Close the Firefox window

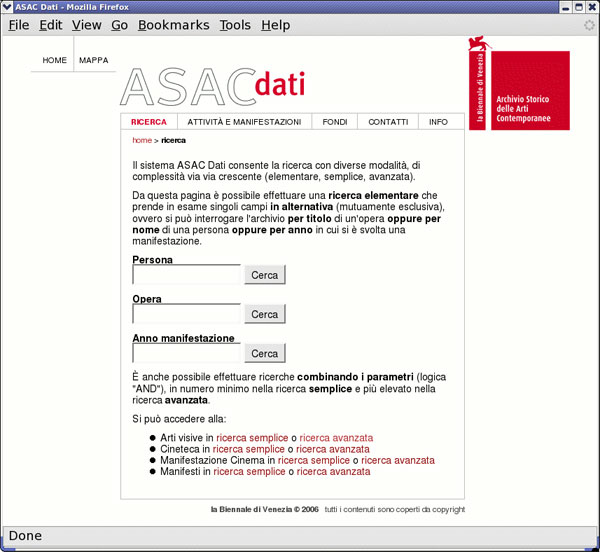592,7
